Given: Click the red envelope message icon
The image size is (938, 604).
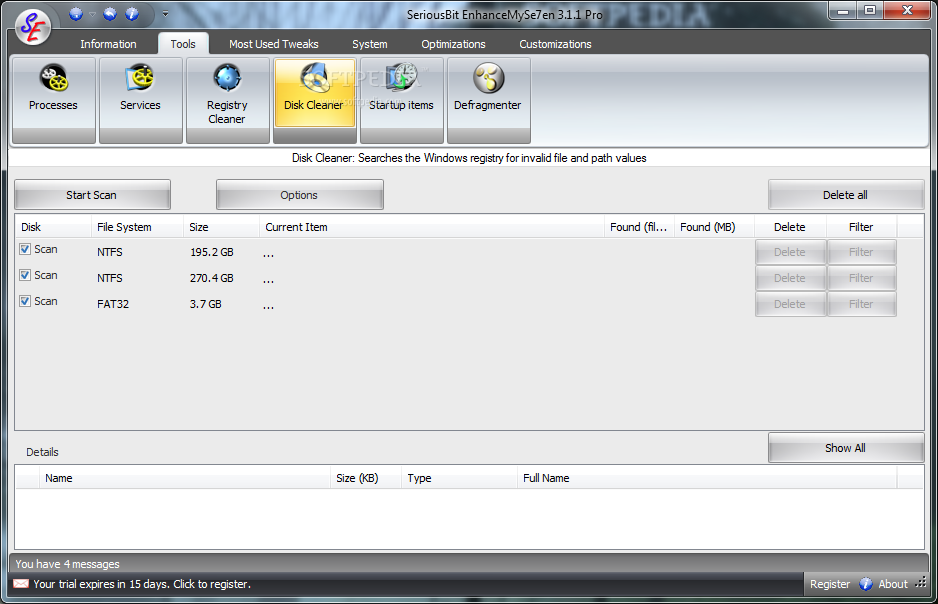Looking at the screenshot, I should pyautogui.click(x=21, y=584).
